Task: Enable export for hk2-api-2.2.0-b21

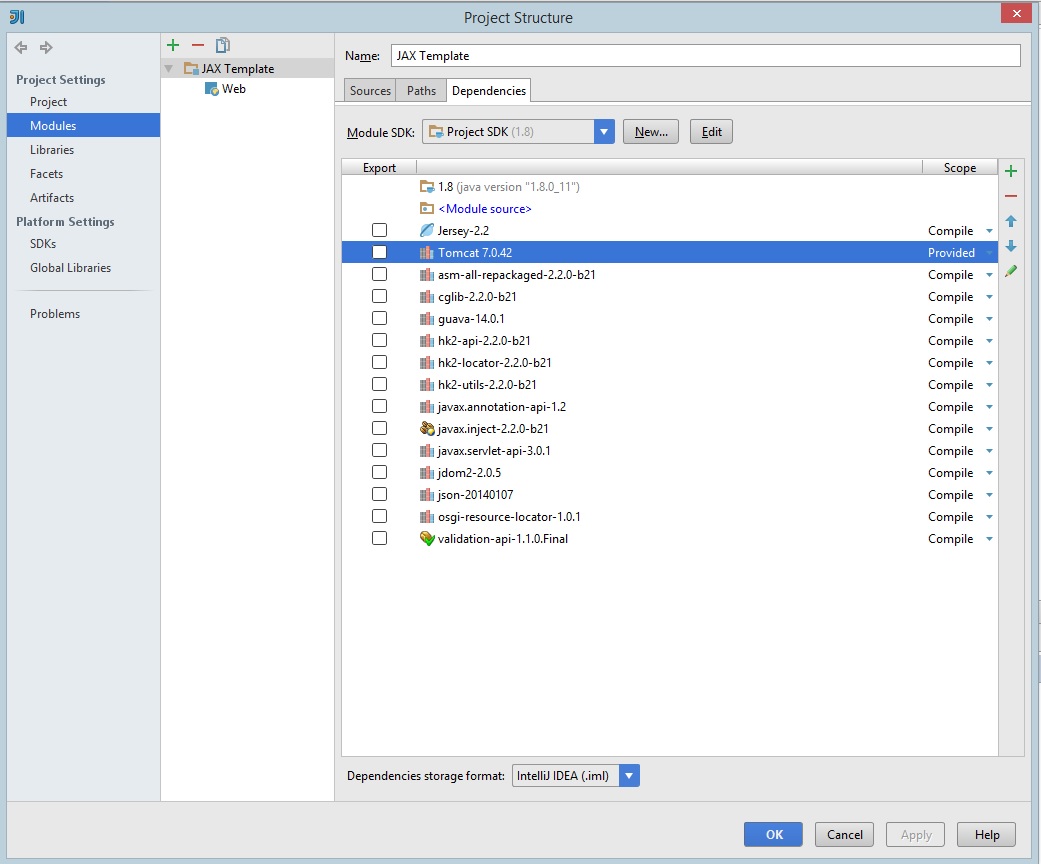Action: click(x=379, y=340)
